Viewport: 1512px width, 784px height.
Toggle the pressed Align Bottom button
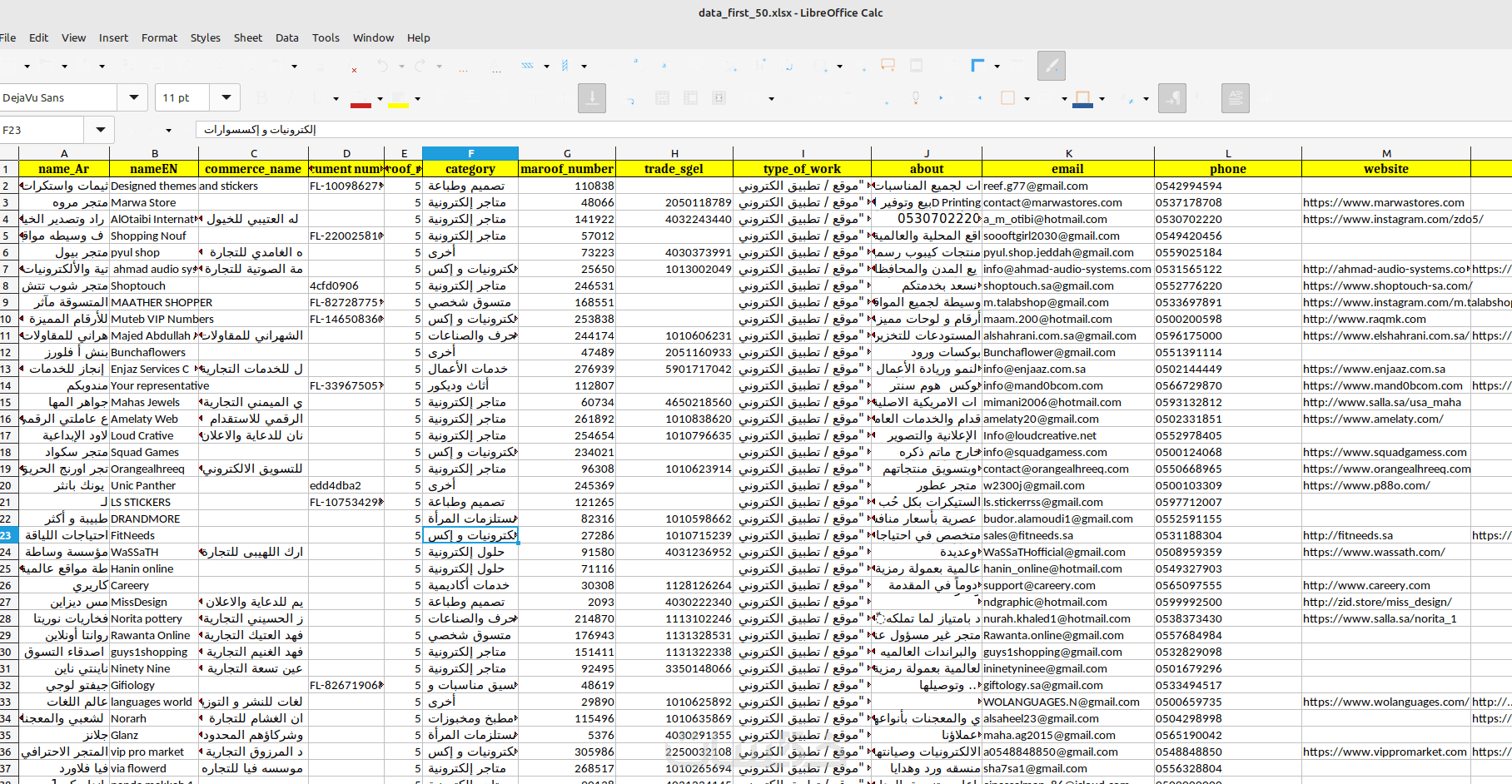pos(592,98)
